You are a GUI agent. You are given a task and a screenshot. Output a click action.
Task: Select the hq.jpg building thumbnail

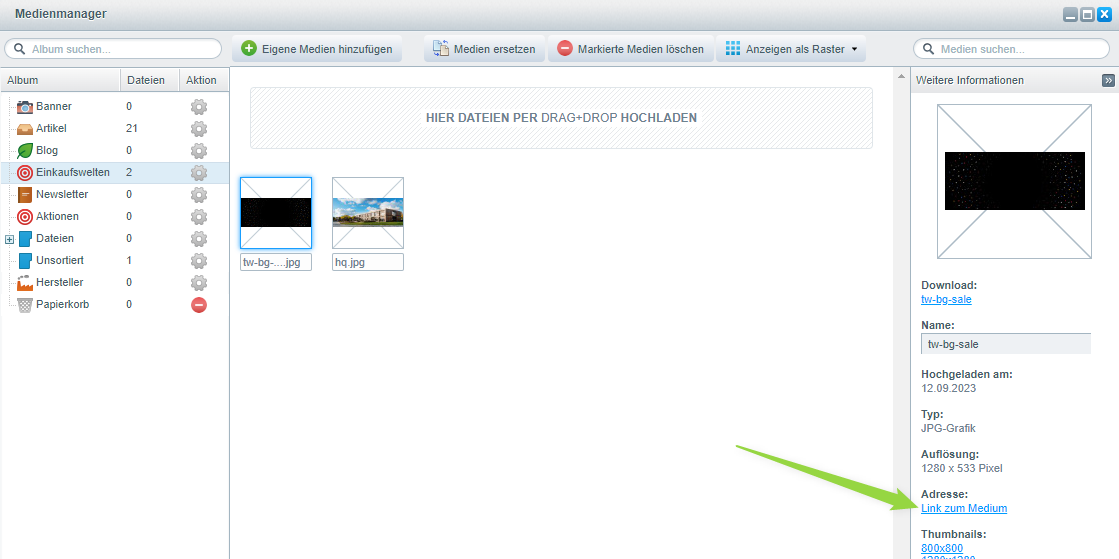pyautogui.click(x=368, y=213)
